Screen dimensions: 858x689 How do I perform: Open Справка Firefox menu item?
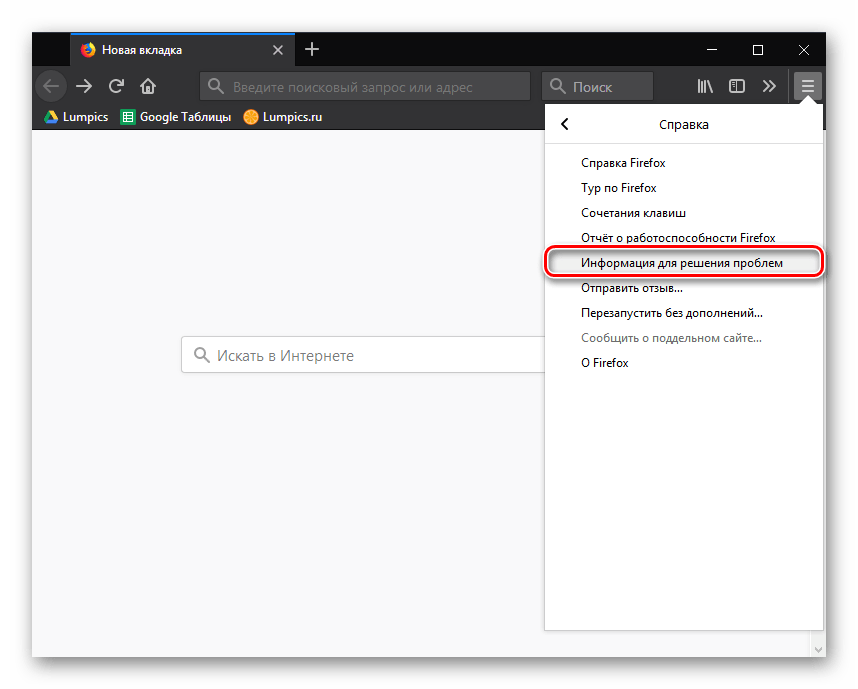[x=623, y=163]
